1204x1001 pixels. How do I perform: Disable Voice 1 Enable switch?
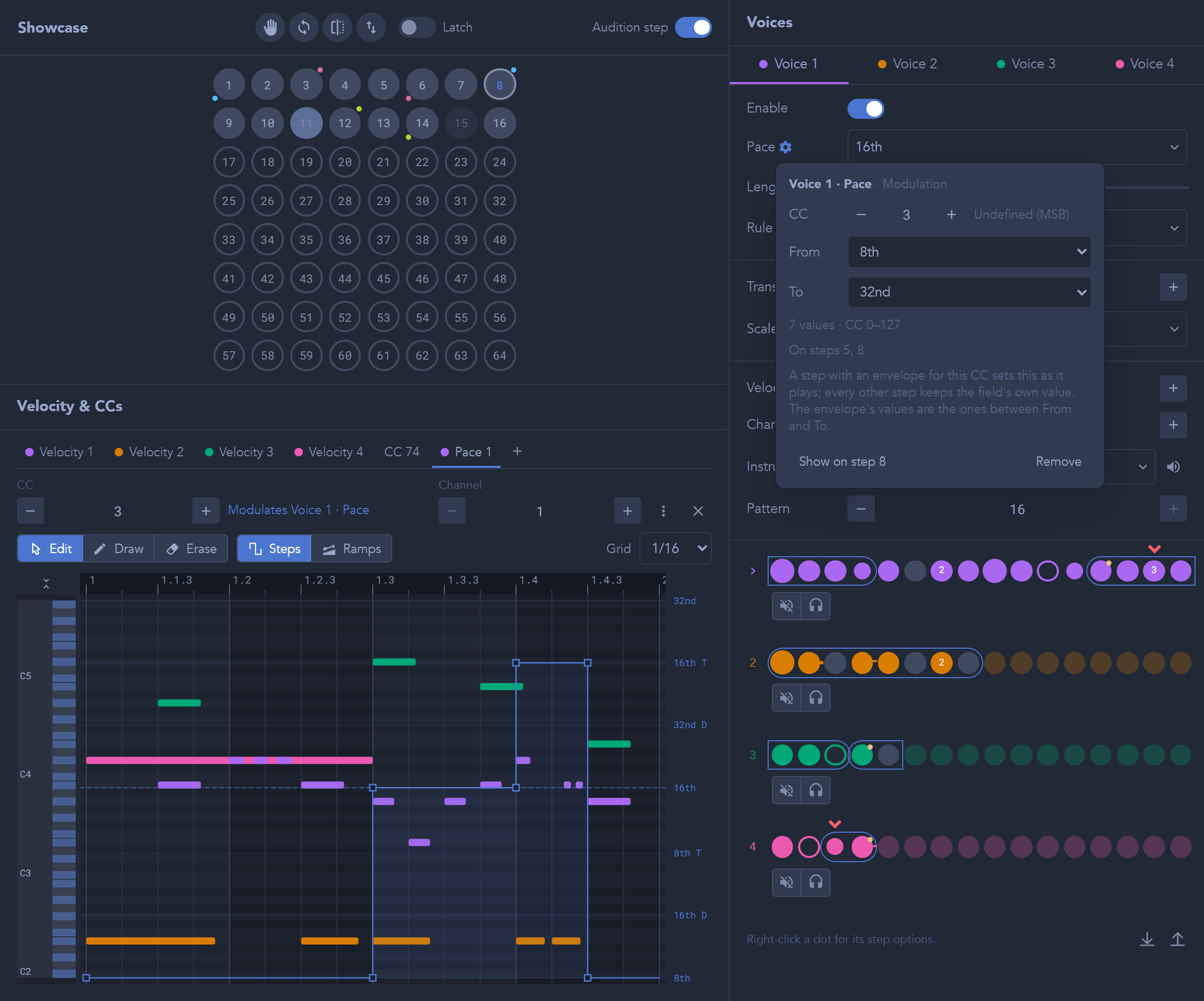(x=866, y=108)
